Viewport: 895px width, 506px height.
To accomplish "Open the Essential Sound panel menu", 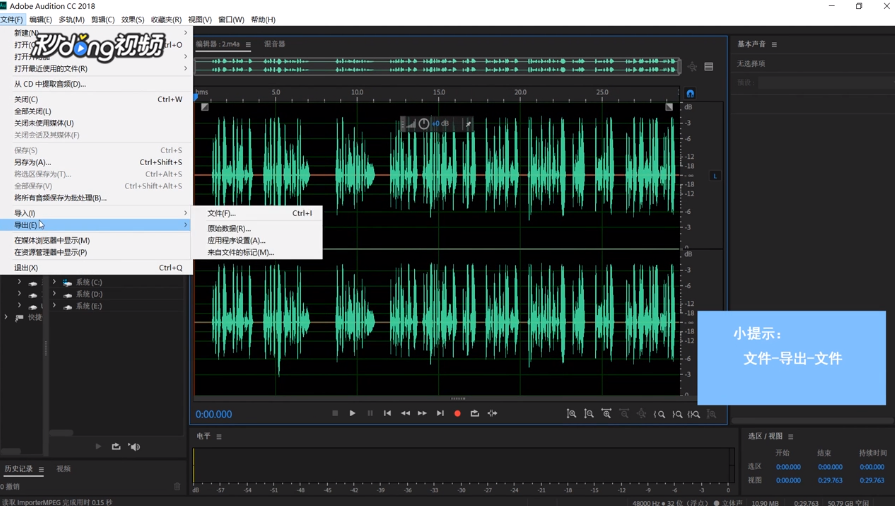I will [774, 45].
